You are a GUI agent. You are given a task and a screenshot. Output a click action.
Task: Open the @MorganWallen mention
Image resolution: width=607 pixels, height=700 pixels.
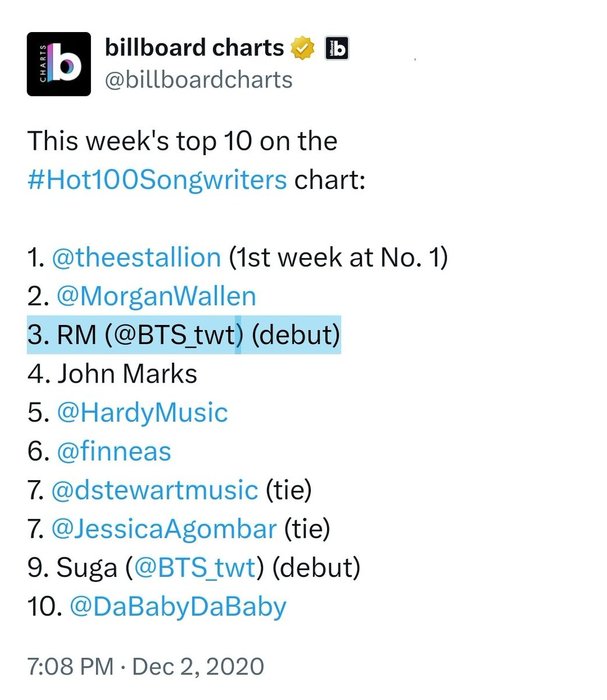156,296
